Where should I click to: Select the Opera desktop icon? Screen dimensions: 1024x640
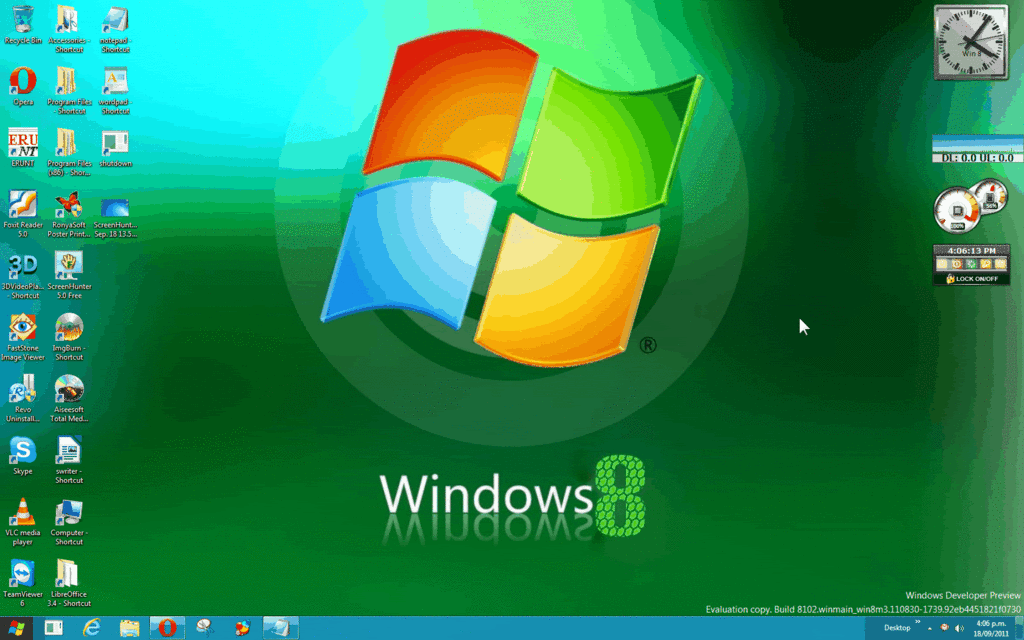click(23, 86)
